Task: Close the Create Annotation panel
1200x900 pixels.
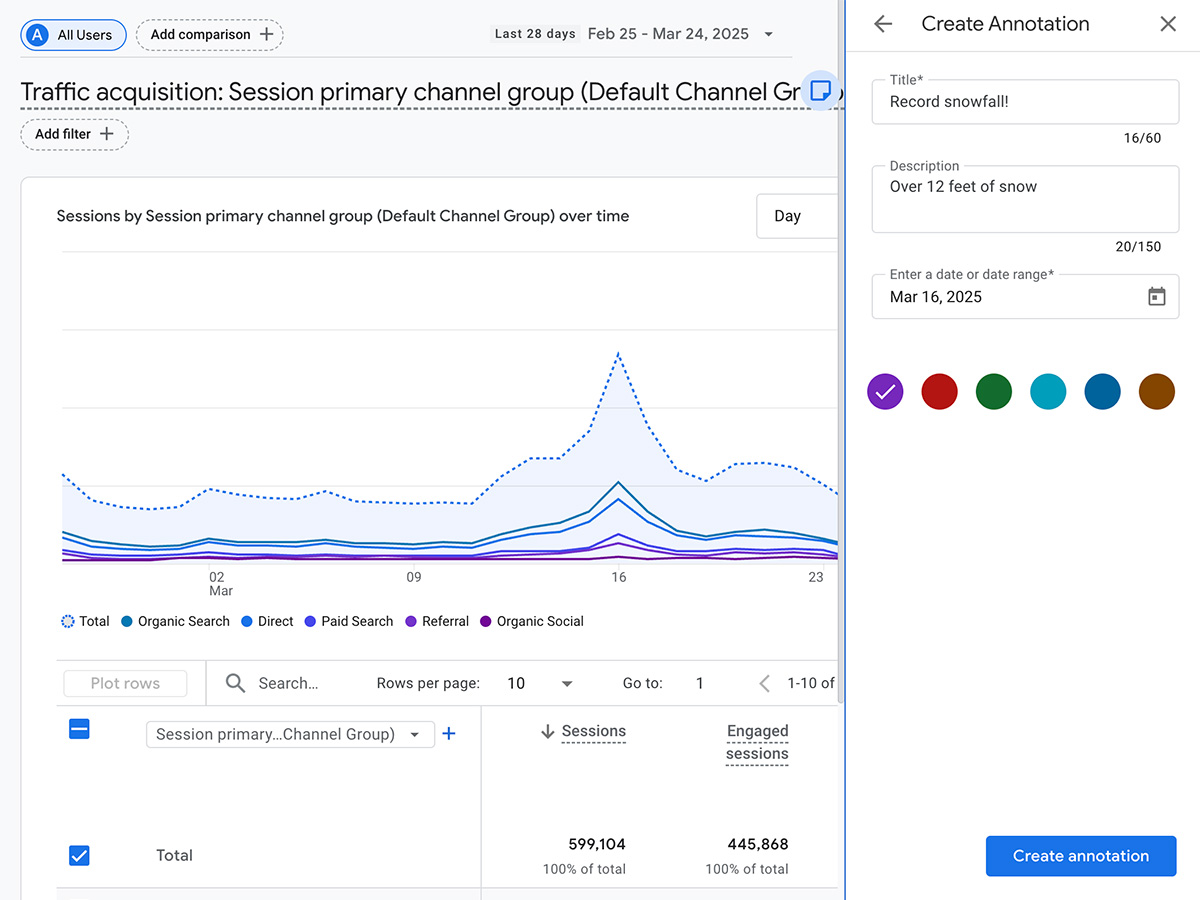Action: [1168, 24]
